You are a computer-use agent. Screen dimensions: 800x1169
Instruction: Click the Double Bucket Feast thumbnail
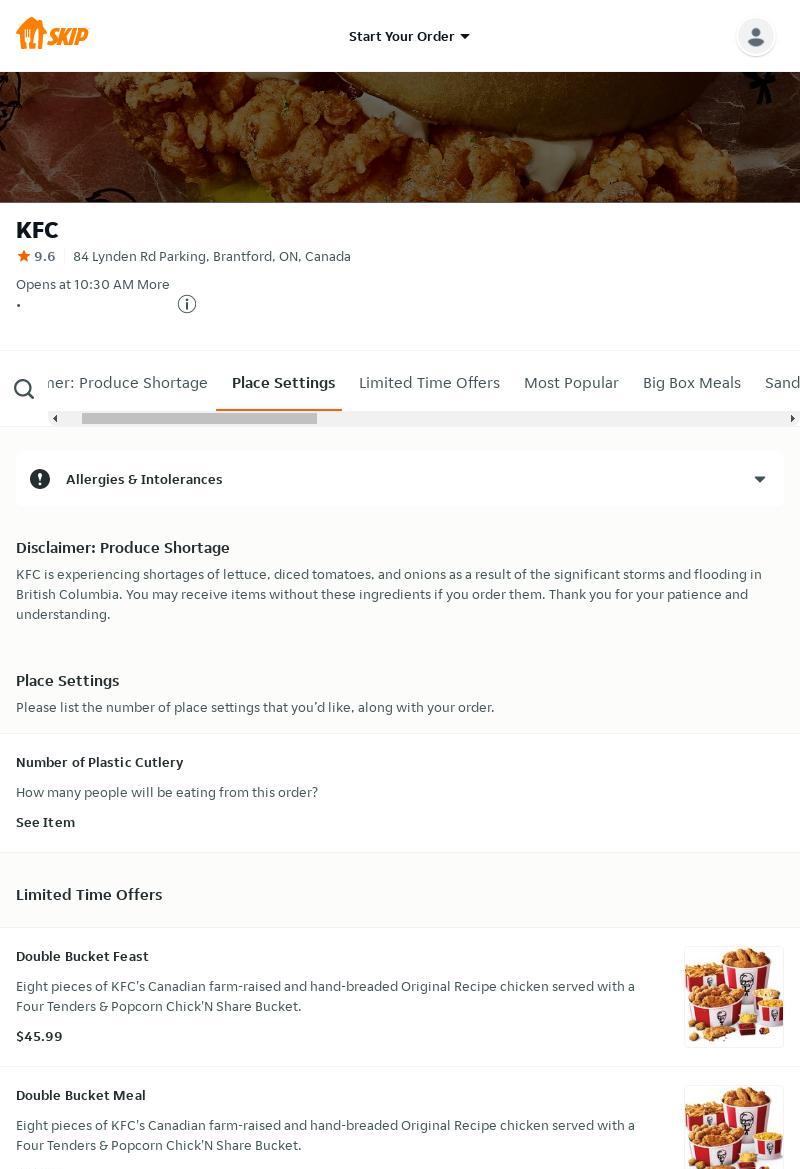pyautogui.click(x=733, y=996)
